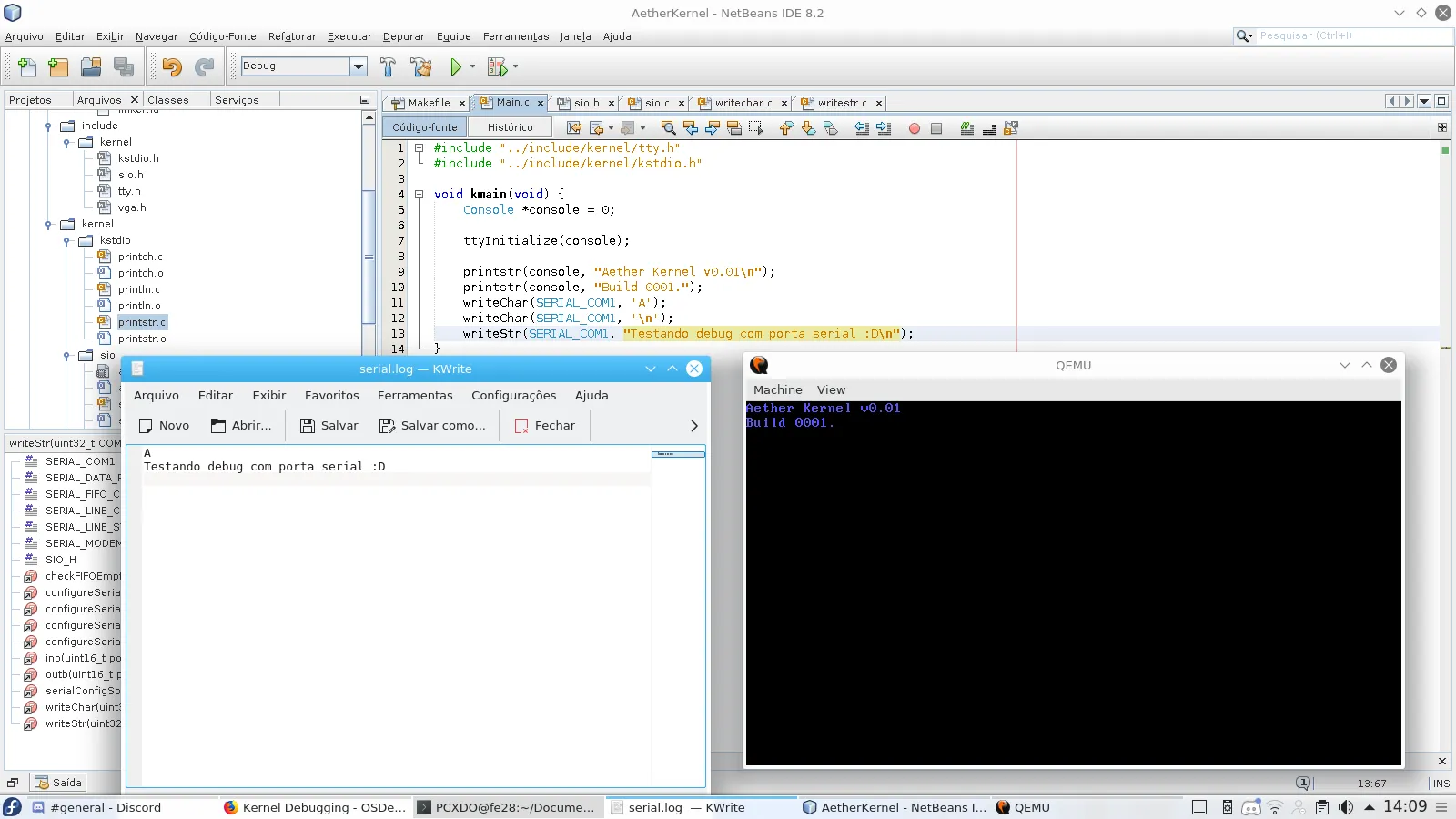Collapse the kstdio folder in file tree

66,241
